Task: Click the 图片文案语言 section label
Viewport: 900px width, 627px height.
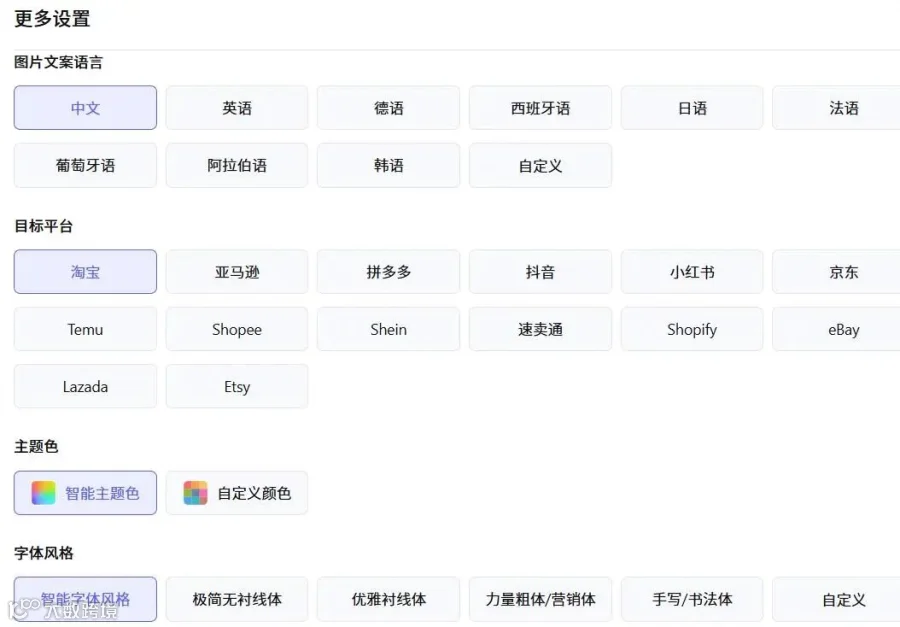Action: tap(59, 62)
